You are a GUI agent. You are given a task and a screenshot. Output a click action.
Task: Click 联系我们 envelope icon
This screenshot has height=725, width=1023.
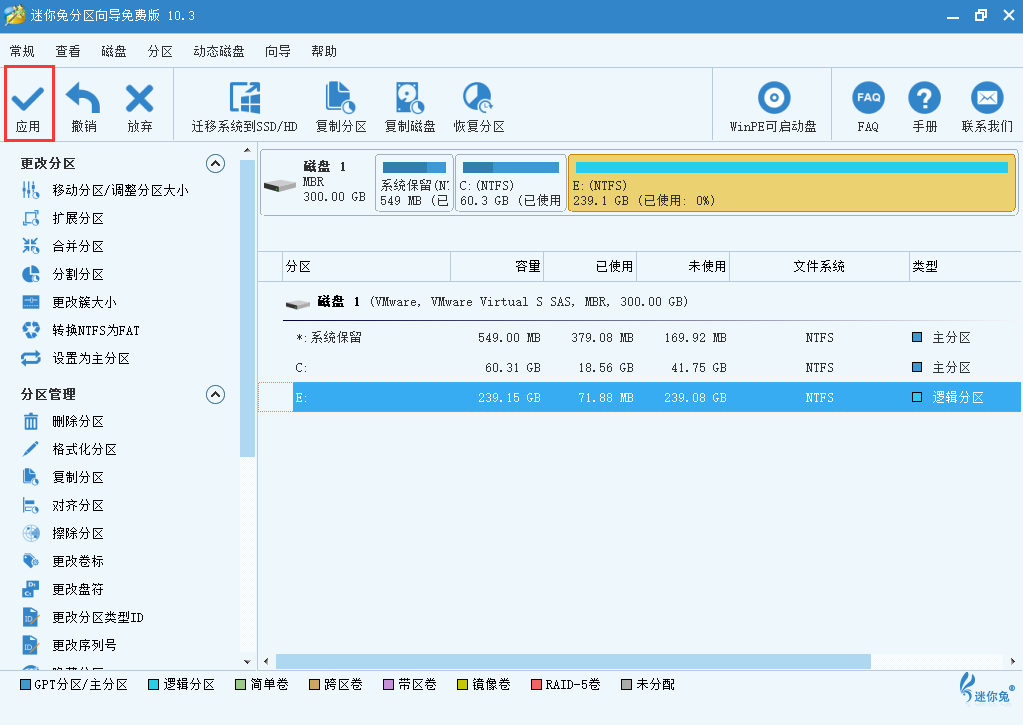click(987, 98)
